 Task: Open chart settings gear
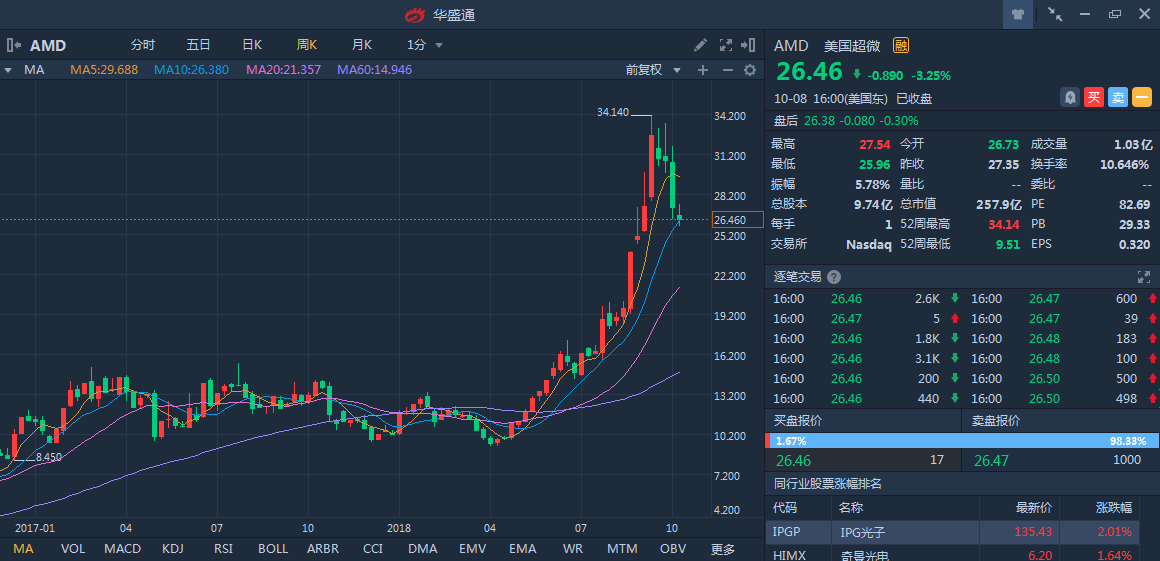click(x=750, y=70)
